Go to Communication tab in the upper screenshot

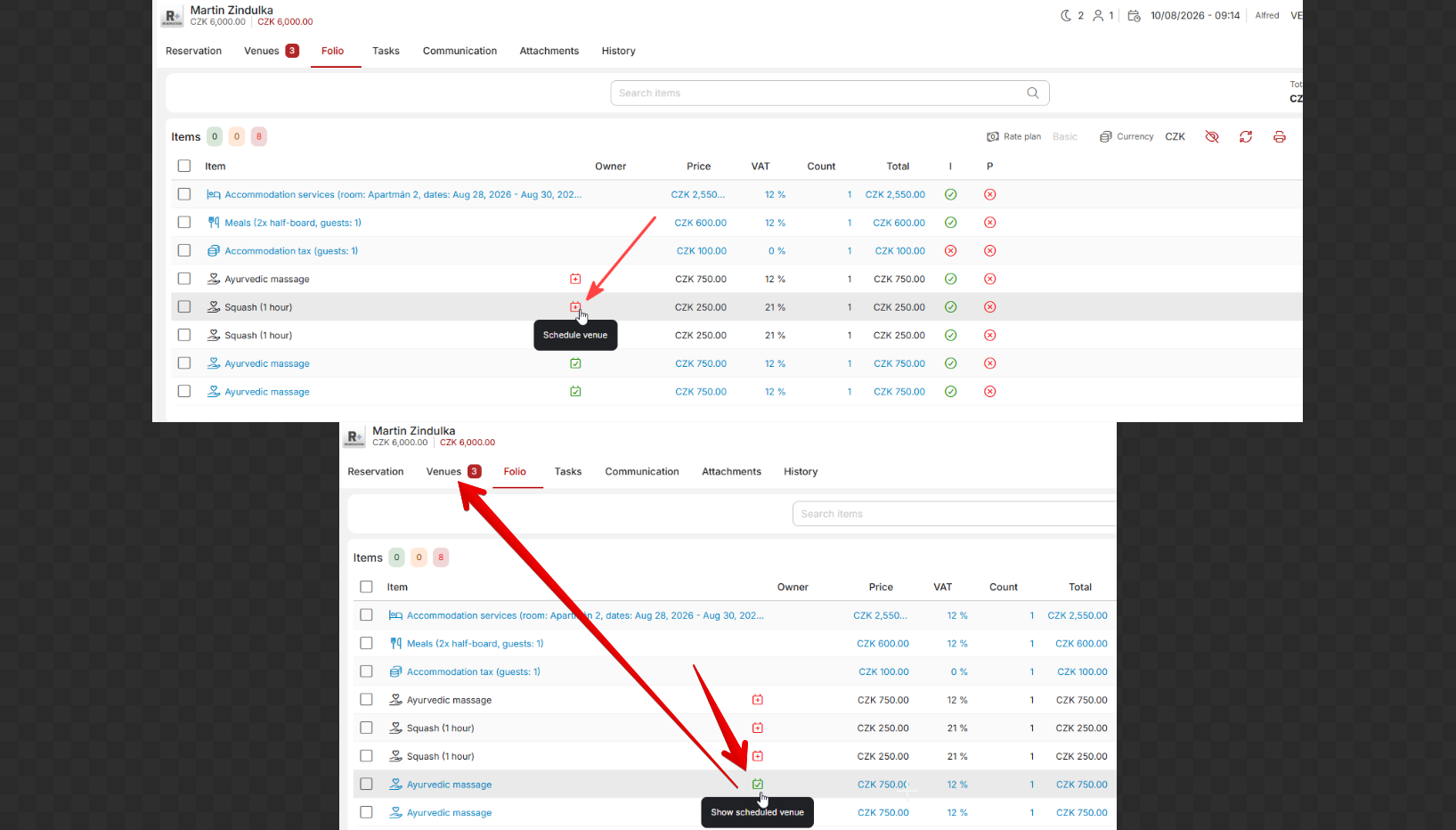pos(460,51)
